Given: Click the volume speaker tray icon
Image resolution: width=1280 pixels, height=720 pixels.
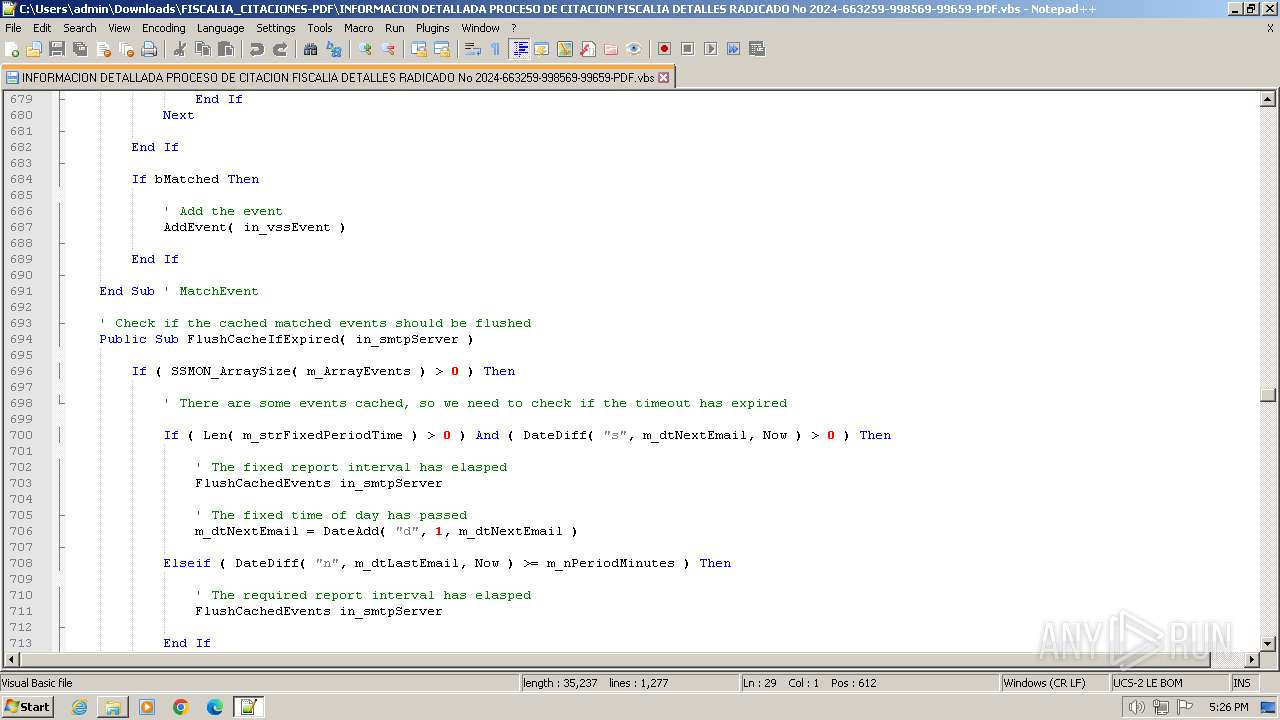Looking at the screenshot, I should [x=1136, y=707].
